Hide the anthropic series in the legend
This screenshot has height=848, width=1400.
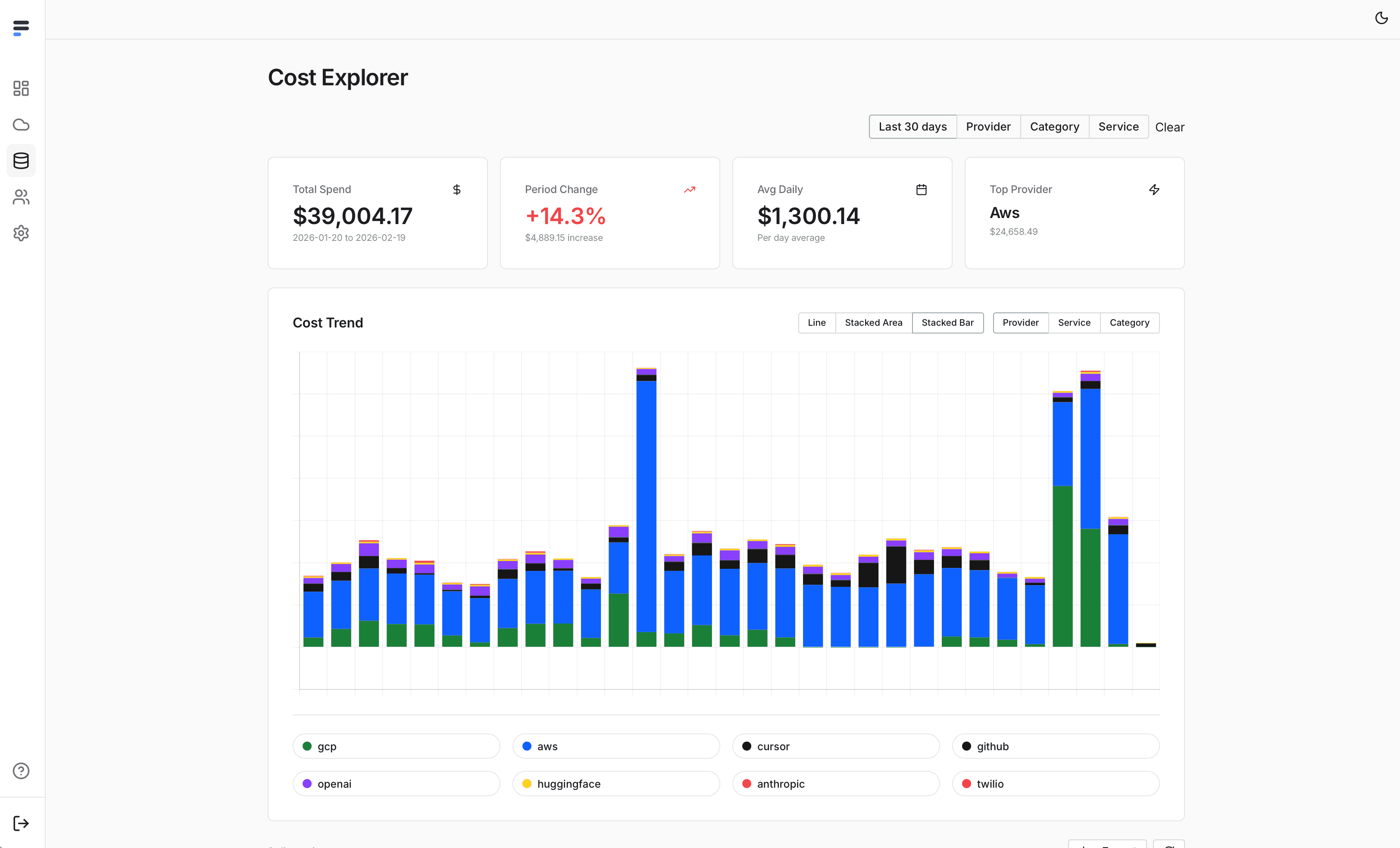(x=835, y=783)
